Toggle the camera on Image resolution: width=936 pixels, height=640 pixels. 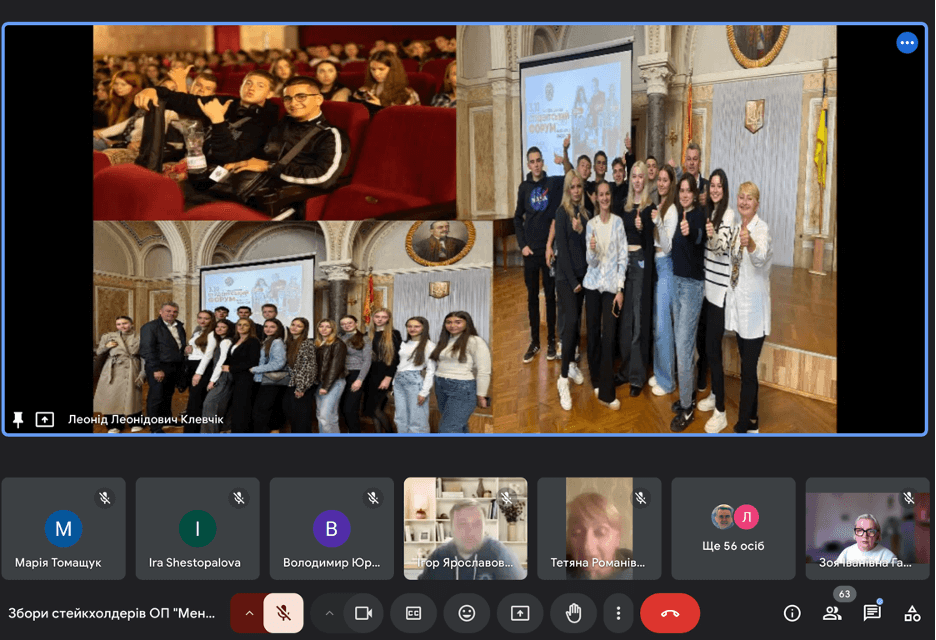364,613
